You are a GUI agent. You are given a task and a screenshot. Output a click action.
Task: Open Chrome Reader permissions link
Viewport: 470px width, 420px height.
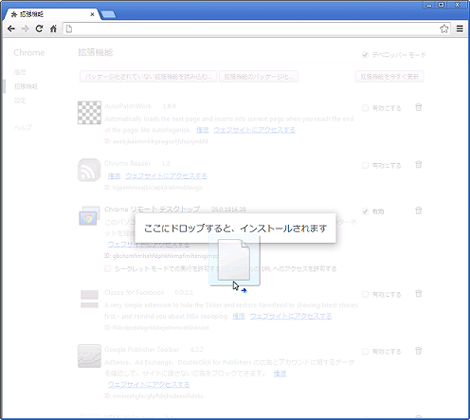pyautogui.click(x=114, y=176)
